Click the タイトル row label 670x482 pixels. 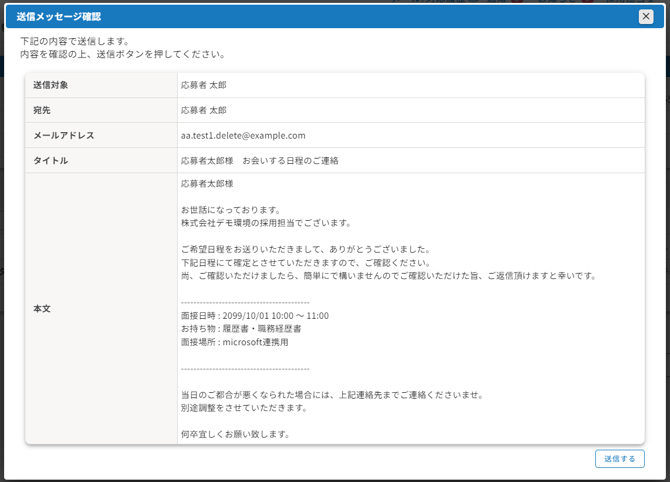pos(51,160)
